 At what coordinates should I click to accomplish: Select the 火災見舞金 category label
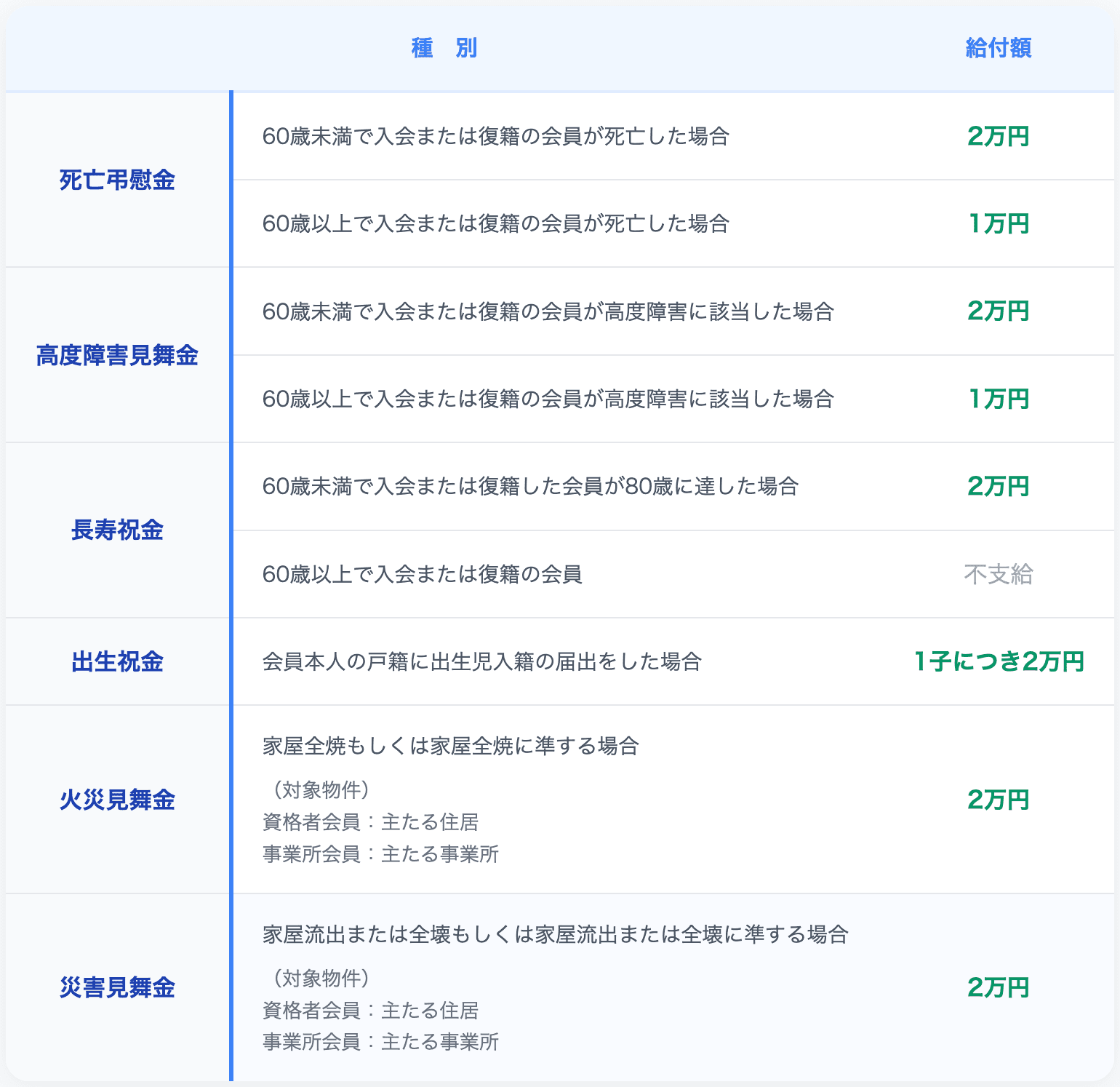117,800
